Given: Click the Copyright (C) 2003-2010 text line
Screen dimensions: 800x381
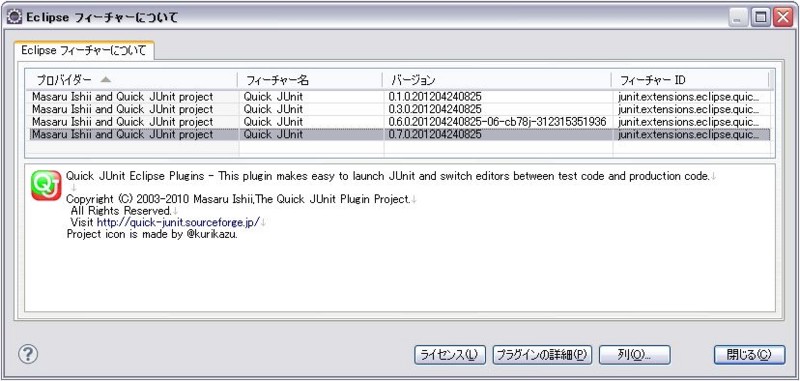Looking at the screenshot, I should tap(238, 199).
